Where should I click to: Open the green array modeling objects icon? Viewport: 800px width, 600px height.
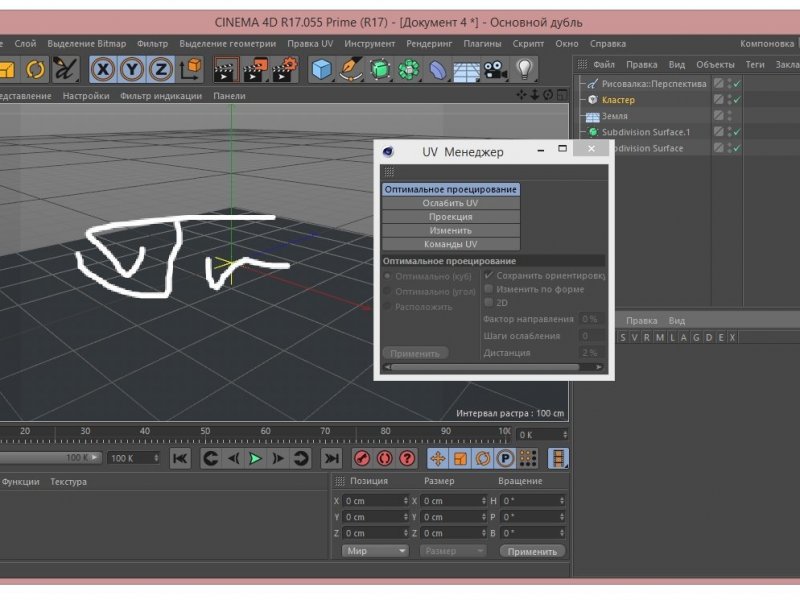coord(409,69)
